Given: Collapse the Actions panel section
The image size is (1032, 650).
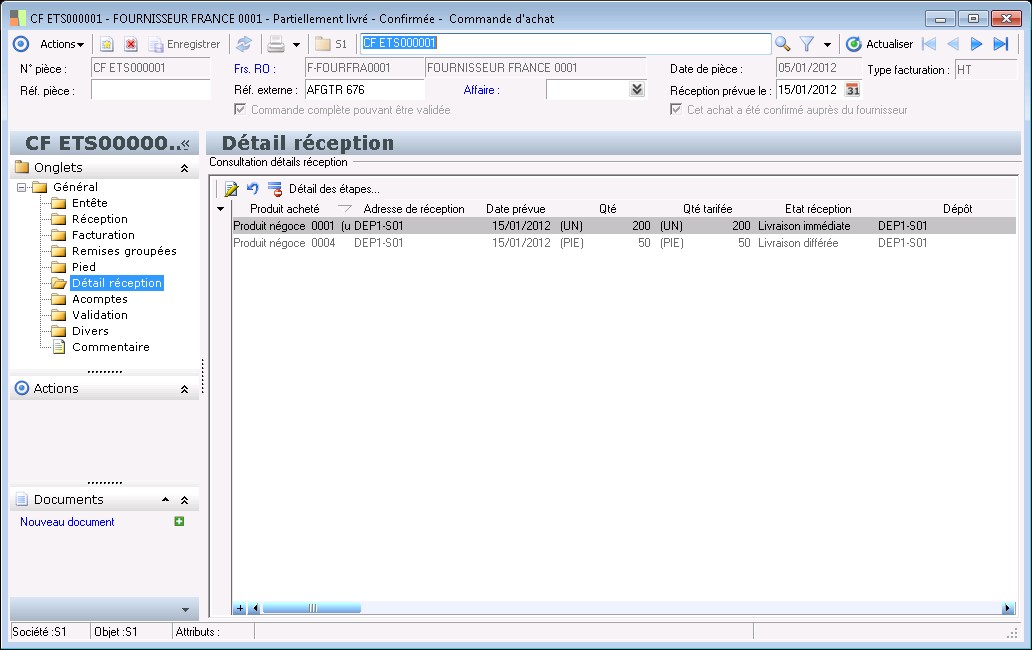Looking at the screenshot, I should (x=184, y=389).
